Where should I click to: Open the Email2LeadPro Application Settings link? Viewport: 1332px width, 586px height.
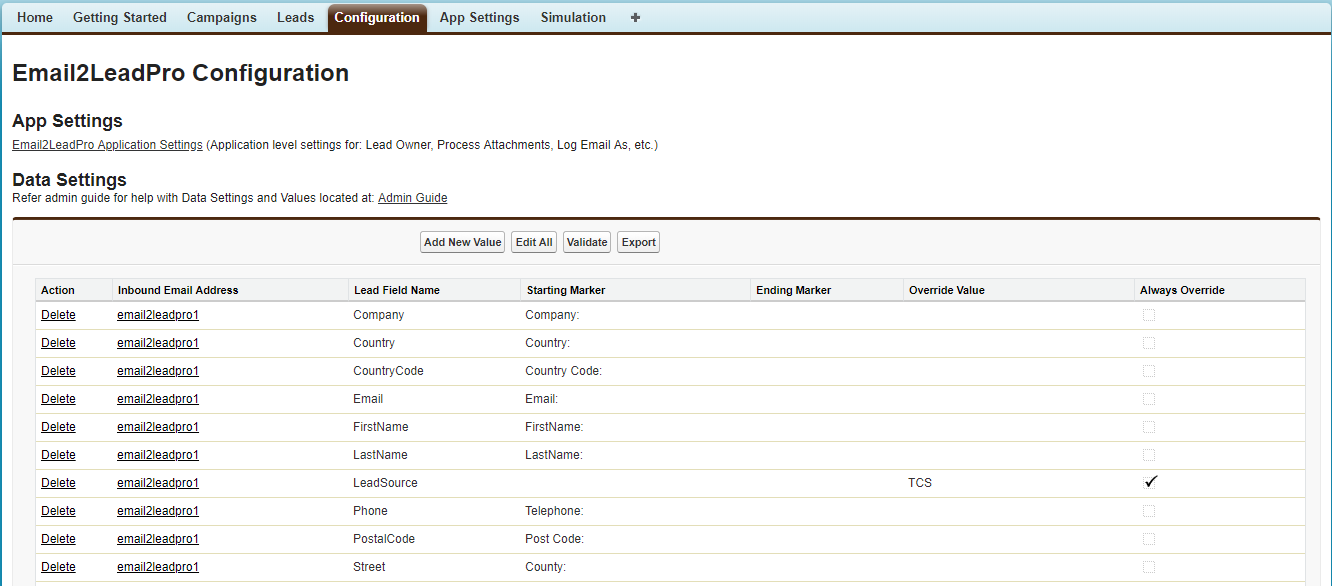click(106, 144)
